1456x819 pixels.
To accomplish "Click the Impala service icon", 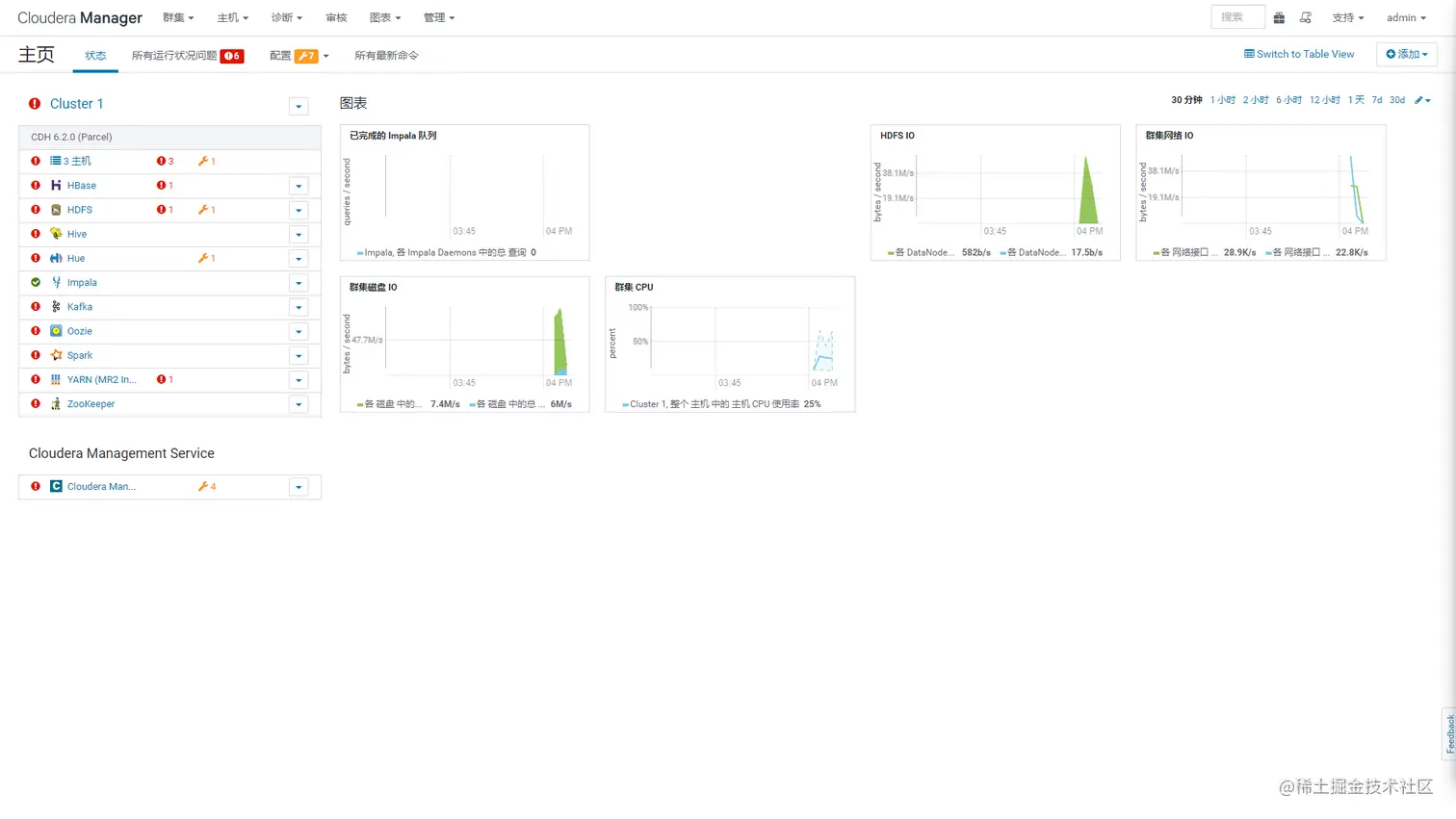I will [56, 283].
